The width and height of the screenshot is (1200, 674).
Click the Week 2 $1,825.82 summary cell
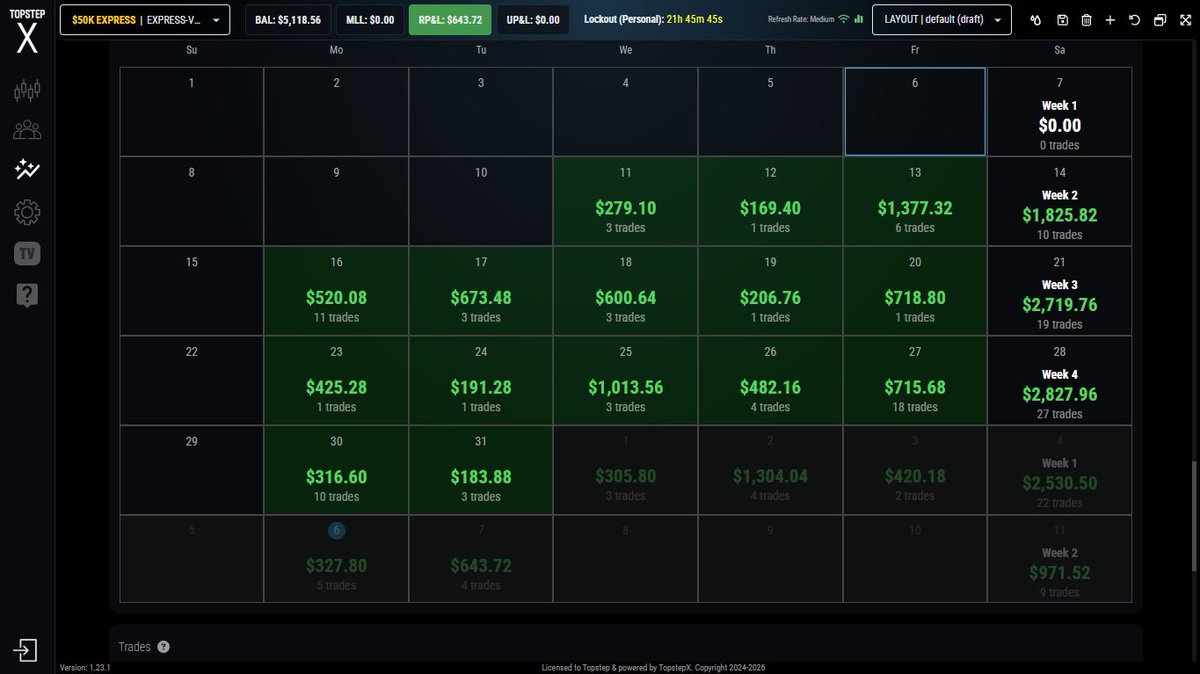point(1060,201)
